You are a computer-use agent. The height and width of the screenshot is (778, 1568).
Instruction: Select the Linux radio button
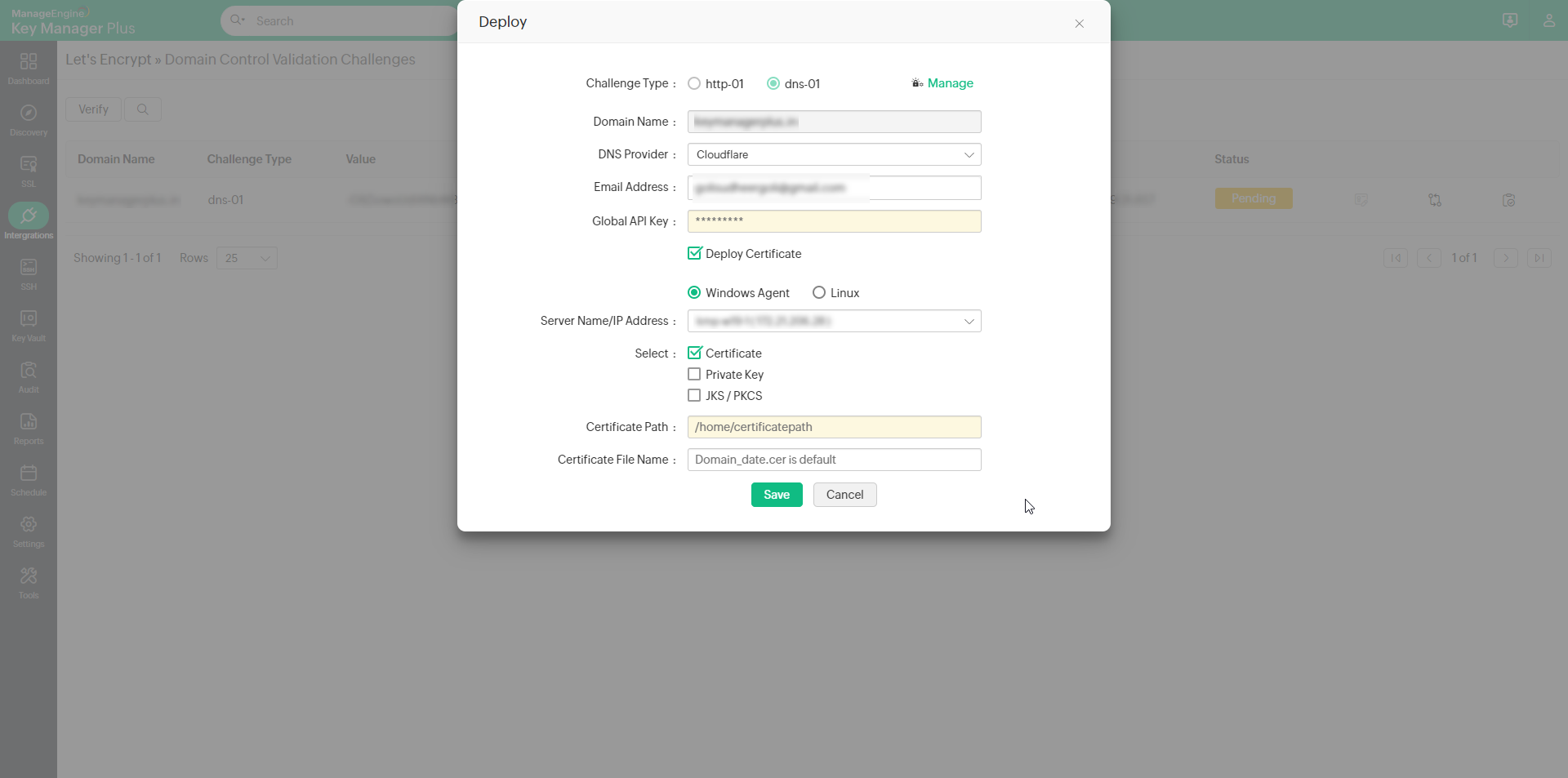pyautogui.click(x=818, y=292)
